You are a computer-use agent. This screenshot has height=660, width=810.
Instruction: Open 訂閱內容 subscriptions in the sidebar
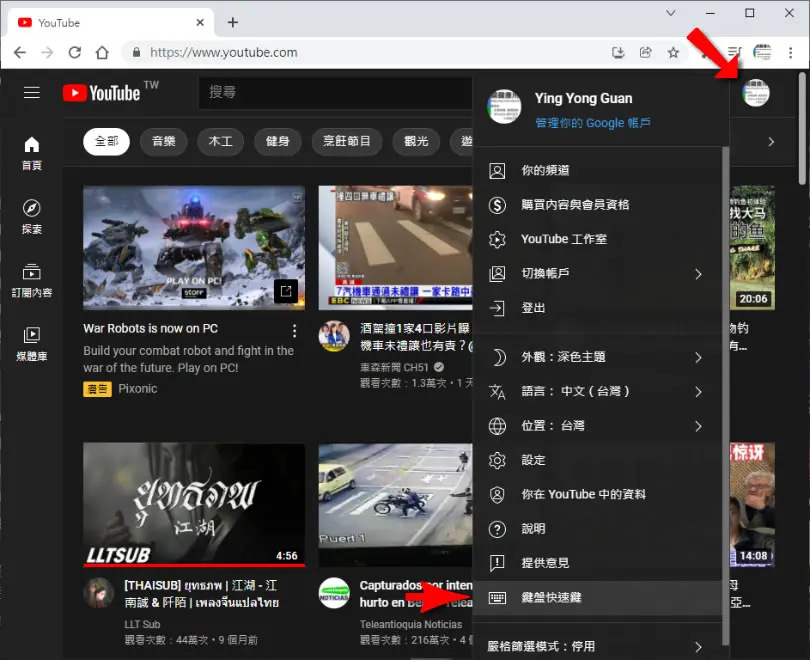pyautogui.click(x=32, y=280)
